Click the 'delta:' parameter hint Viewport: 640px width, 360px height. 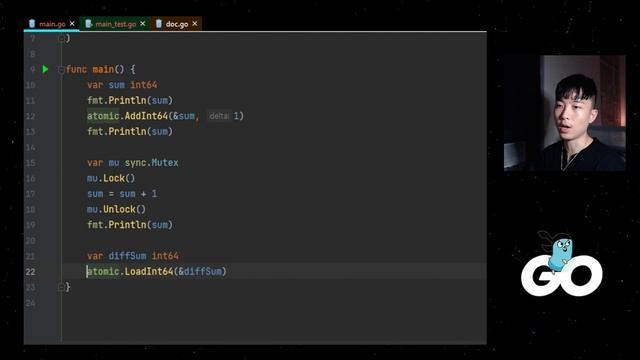point(219,116)
